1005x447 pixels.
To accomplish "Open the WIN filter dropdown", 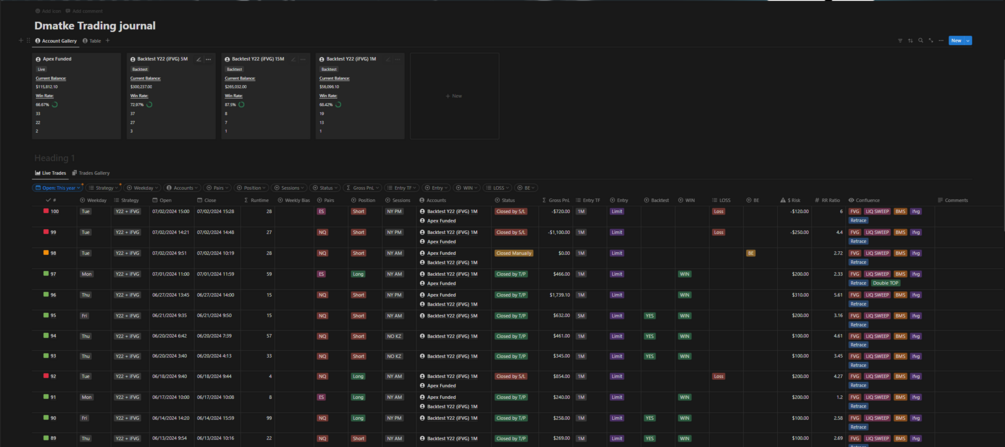I will pos(467,188).
